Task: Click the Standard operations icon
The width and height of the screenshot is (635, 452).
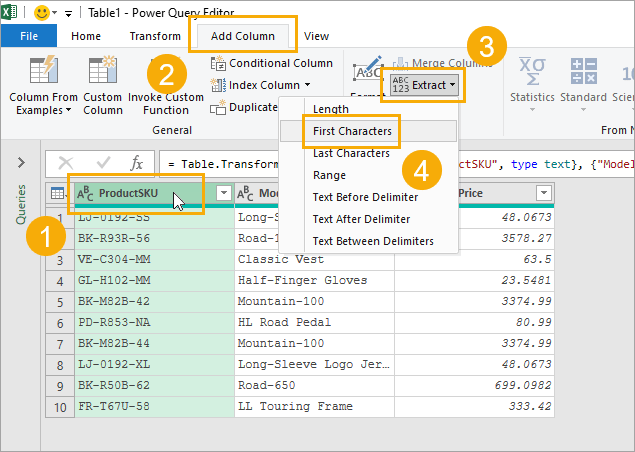Action: [x=584, y=71]
